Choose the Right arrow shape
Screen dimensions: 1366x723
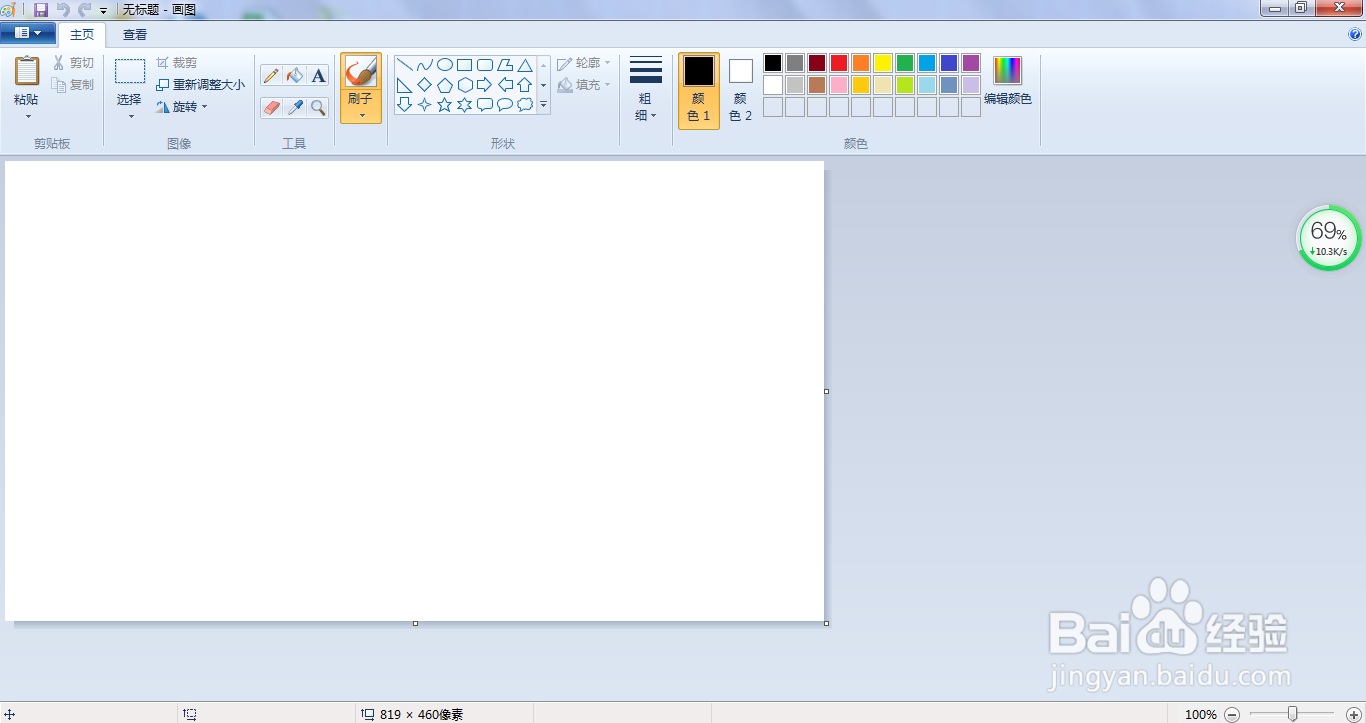tap(485, 85)
